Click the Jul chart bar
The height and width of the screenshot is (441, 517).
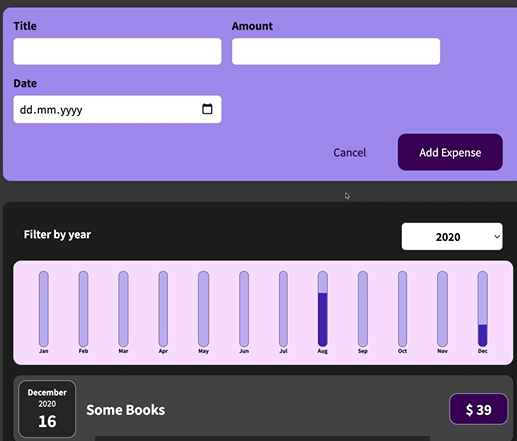(283, 309)
